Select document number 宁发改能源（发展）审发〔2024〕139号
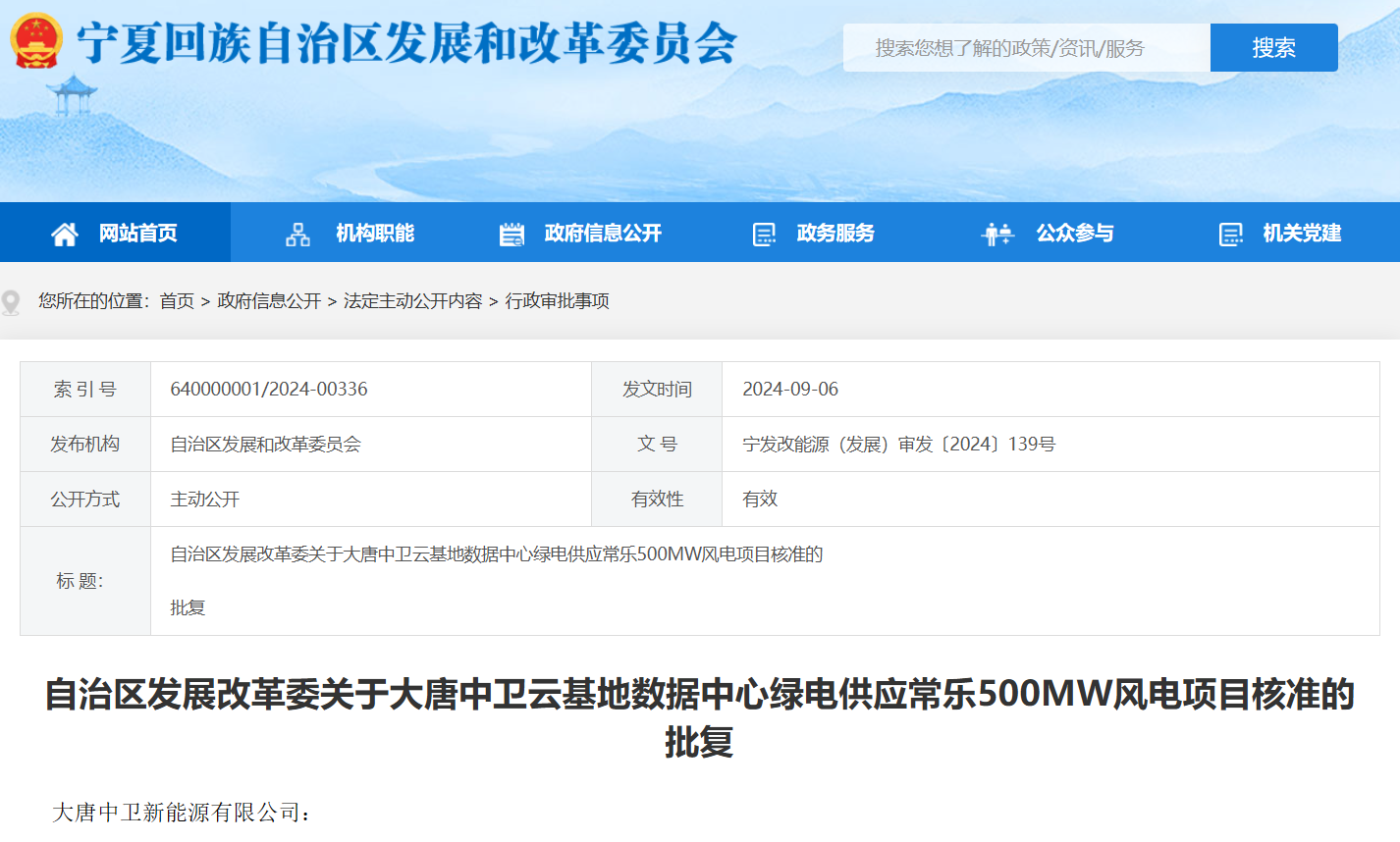The width and height of the screenshot is (1400, 842). tap(898, 444)
